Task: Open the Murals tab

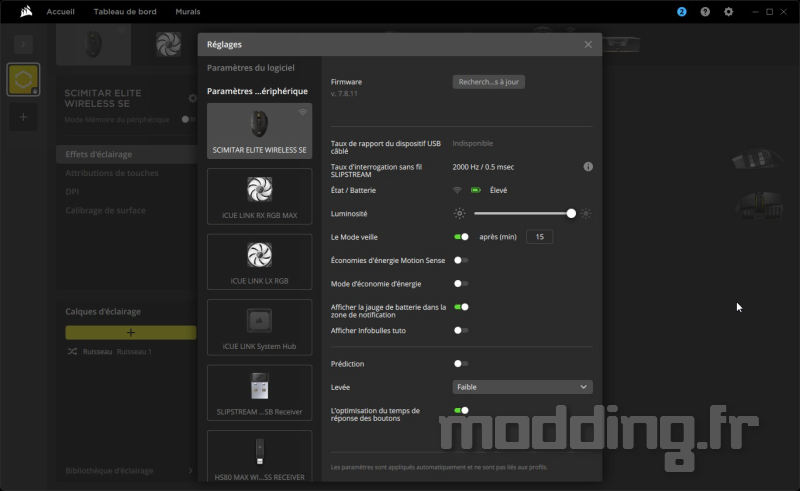Action: 188,12
